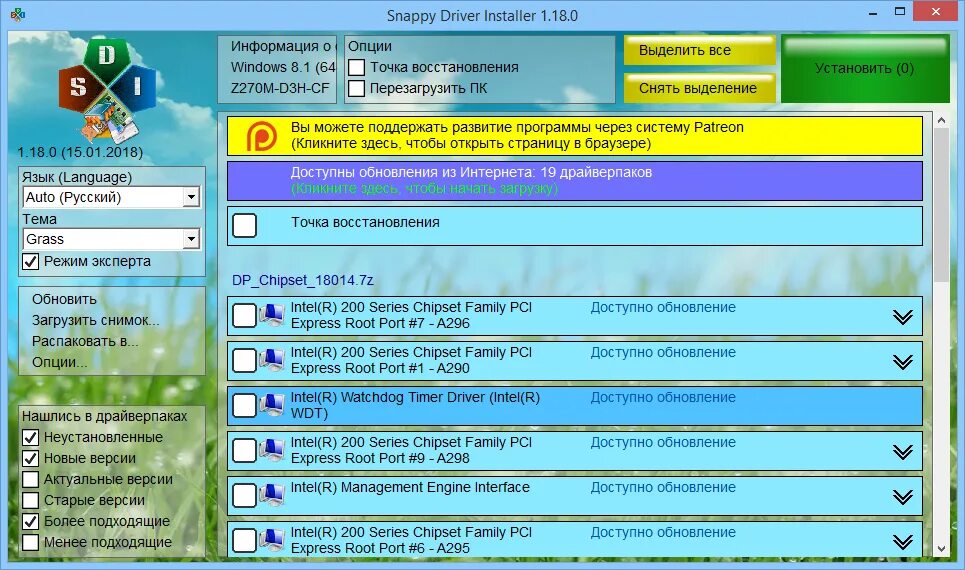This screenshot has width=965, height=570.
Task: Click green 'Установить (0)' button
Action: point(865,68)
